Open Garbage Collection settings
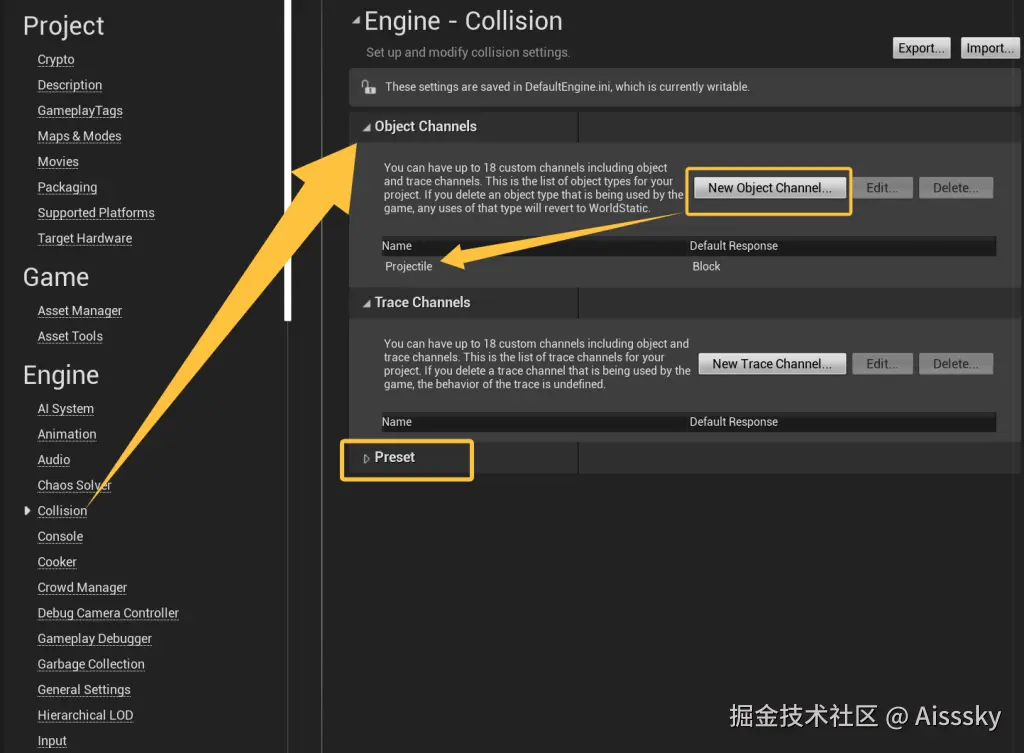Screen dimensions: 1024x753 tap(91, 664)
